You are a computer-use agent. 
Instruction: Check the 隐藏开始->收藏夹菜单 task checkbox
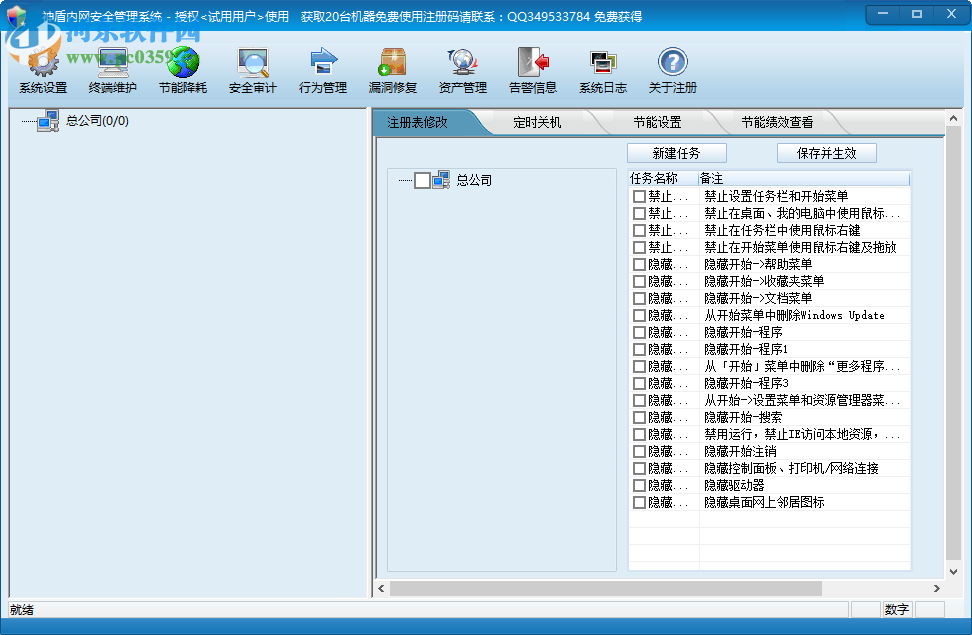pos(639,282)
